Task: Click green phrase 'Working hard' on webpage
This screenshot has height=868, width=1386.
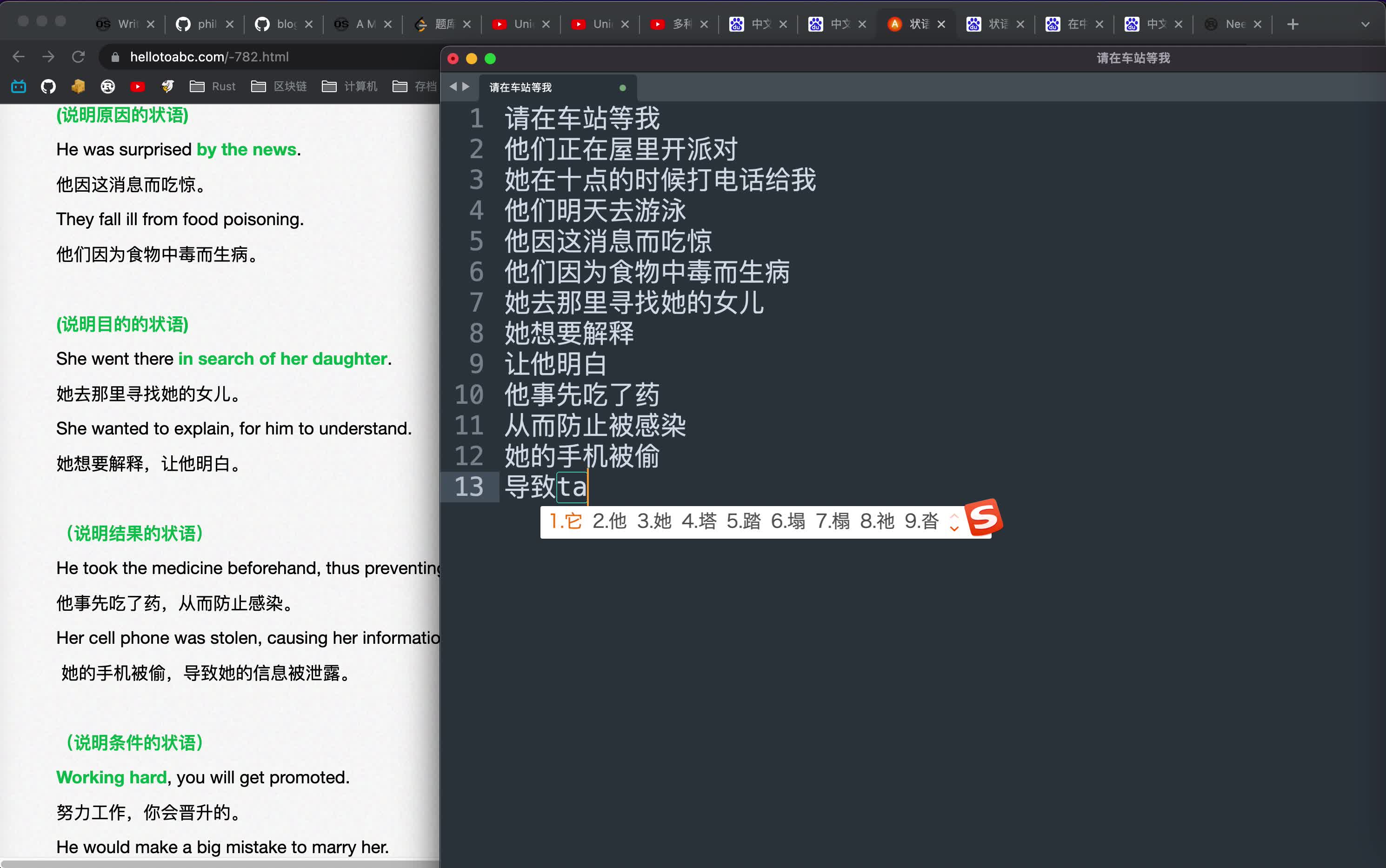Action: 111,777
